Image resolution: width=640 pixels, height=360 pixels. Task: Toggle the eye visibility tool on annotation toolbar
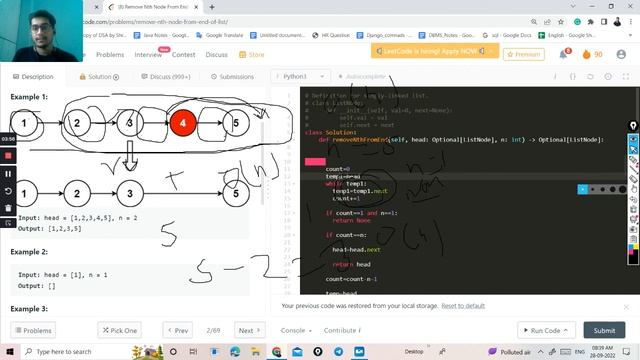point(633,139)
